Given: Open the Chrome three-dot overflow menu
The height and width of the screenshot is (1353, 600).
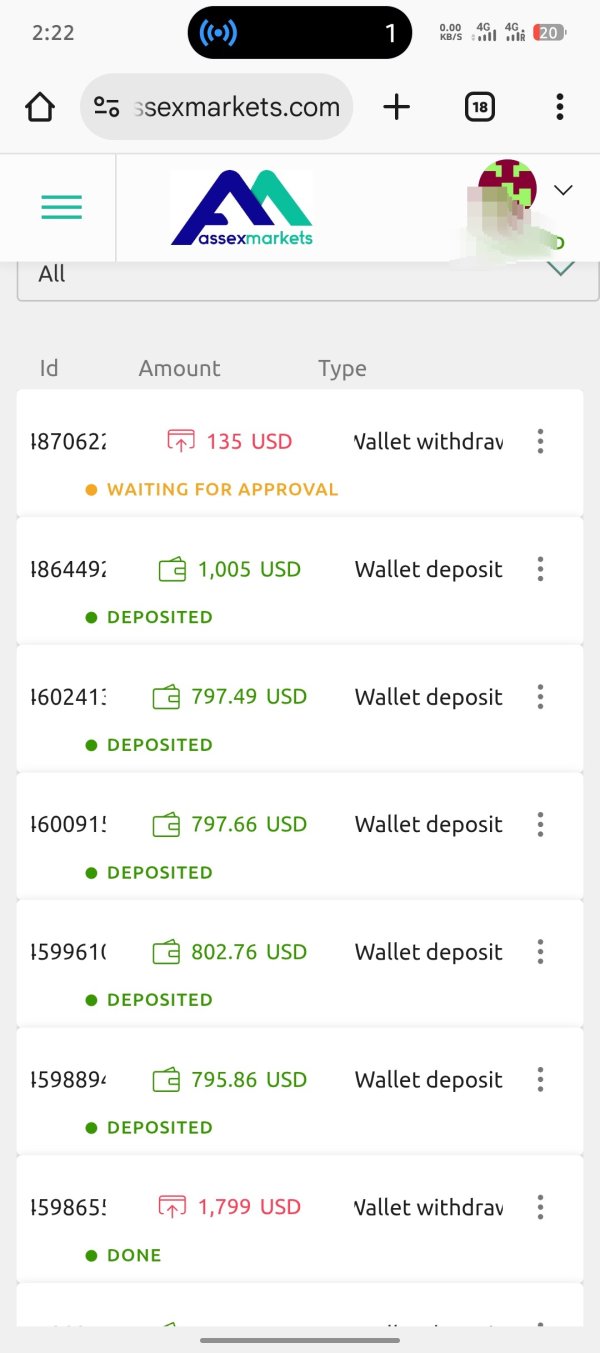Looking at the screenshot, I should tap(559, 107).
